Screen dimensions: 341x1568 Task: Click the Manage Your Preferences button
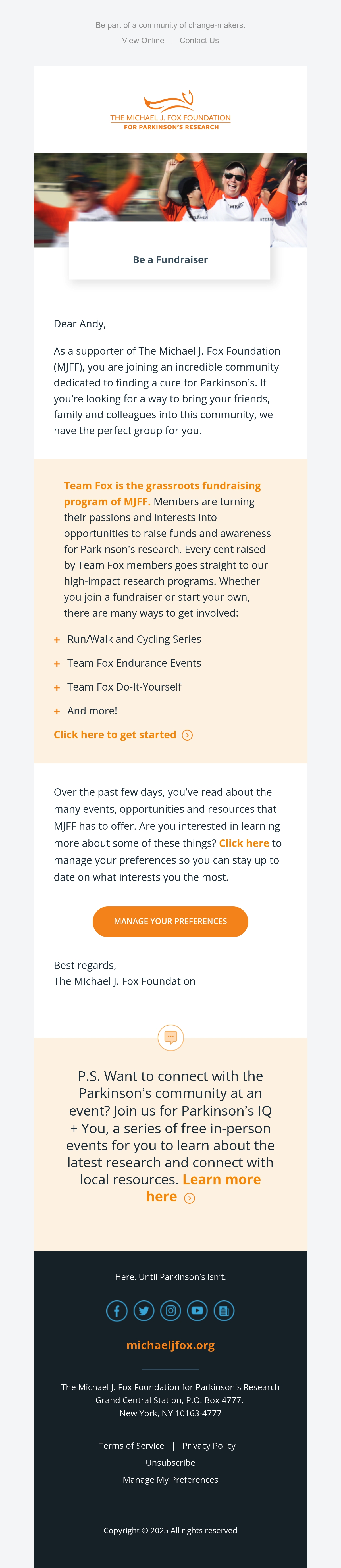click(170, 921)
